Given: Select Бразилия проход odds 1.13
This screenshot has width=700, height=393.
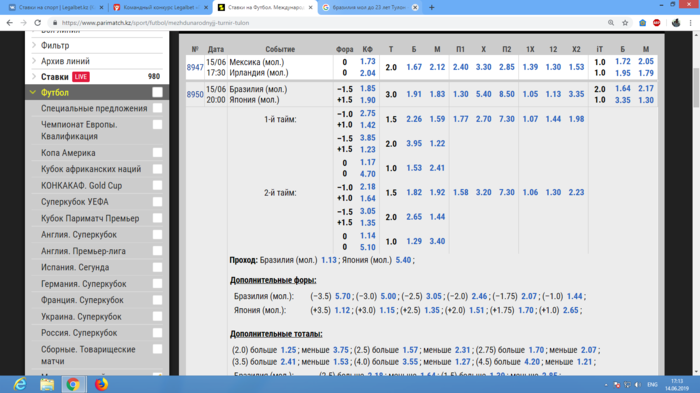Looking at the screenshot, I should coord(329,260).
